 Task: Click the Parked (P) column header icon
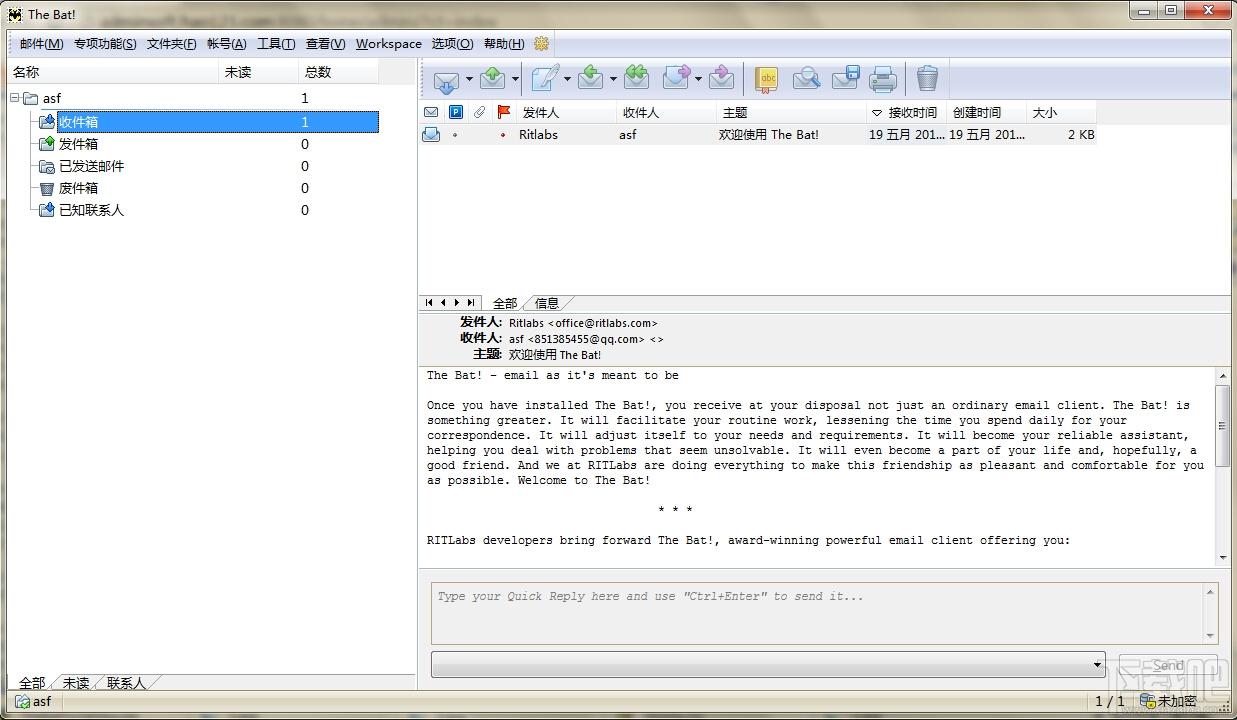click(455, 112)
